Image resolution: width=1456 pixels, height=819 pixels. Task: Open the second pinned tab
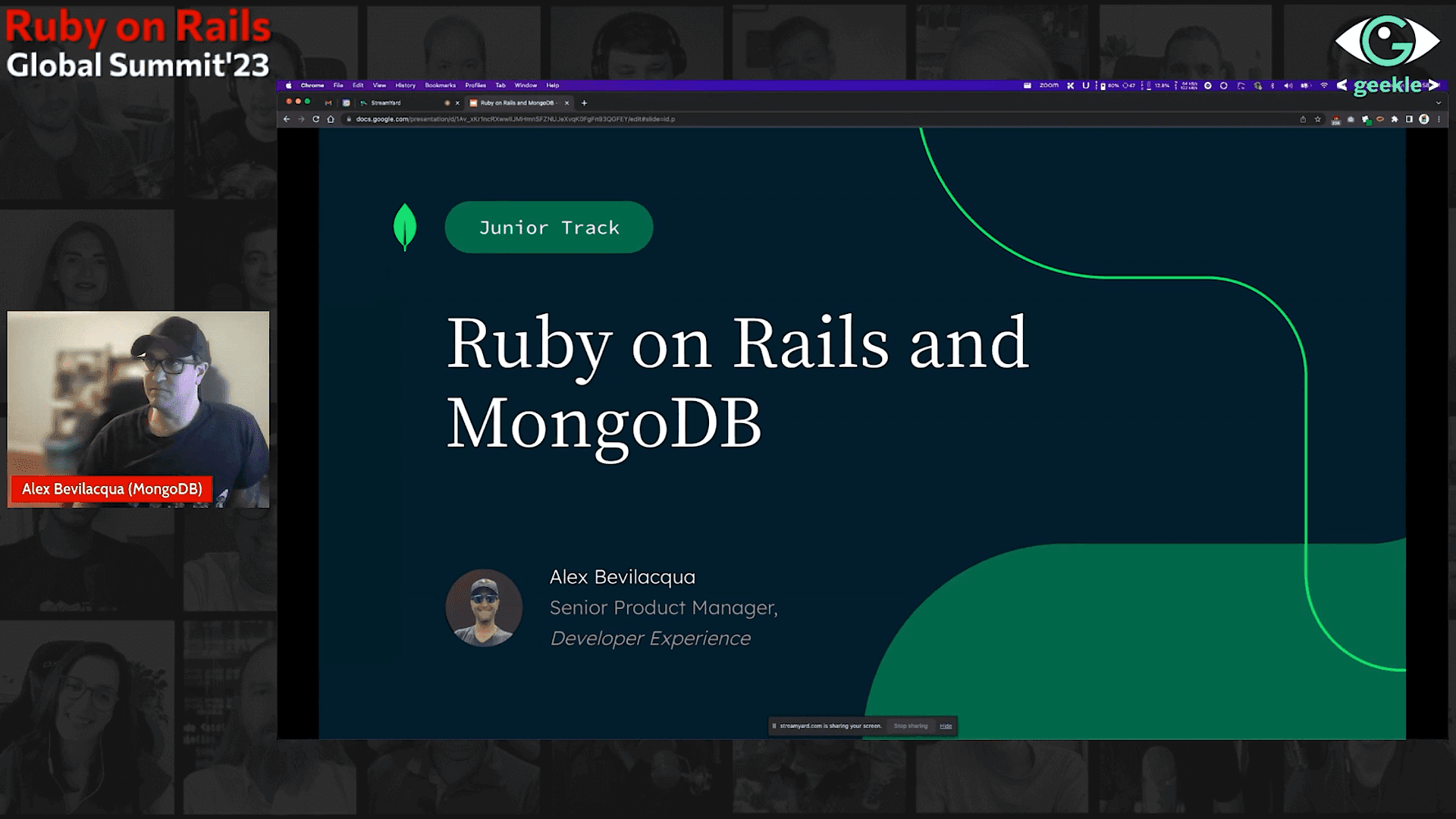346,103
